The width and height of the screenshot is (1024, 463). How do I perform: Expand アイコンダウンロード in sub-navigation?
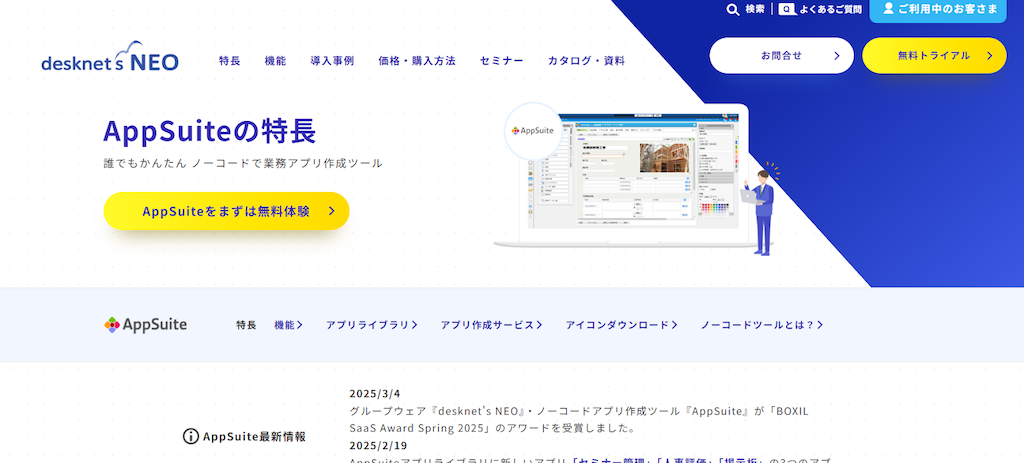pos(622,325)
